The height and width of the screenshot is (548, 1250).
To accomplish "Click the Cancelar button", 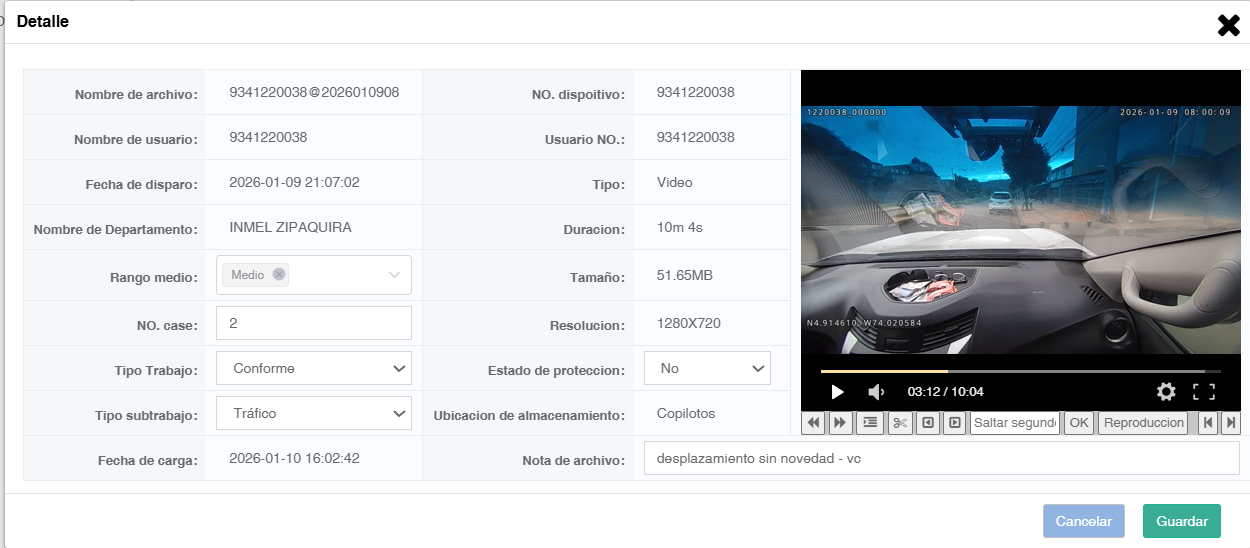I will click(1084, 521).
